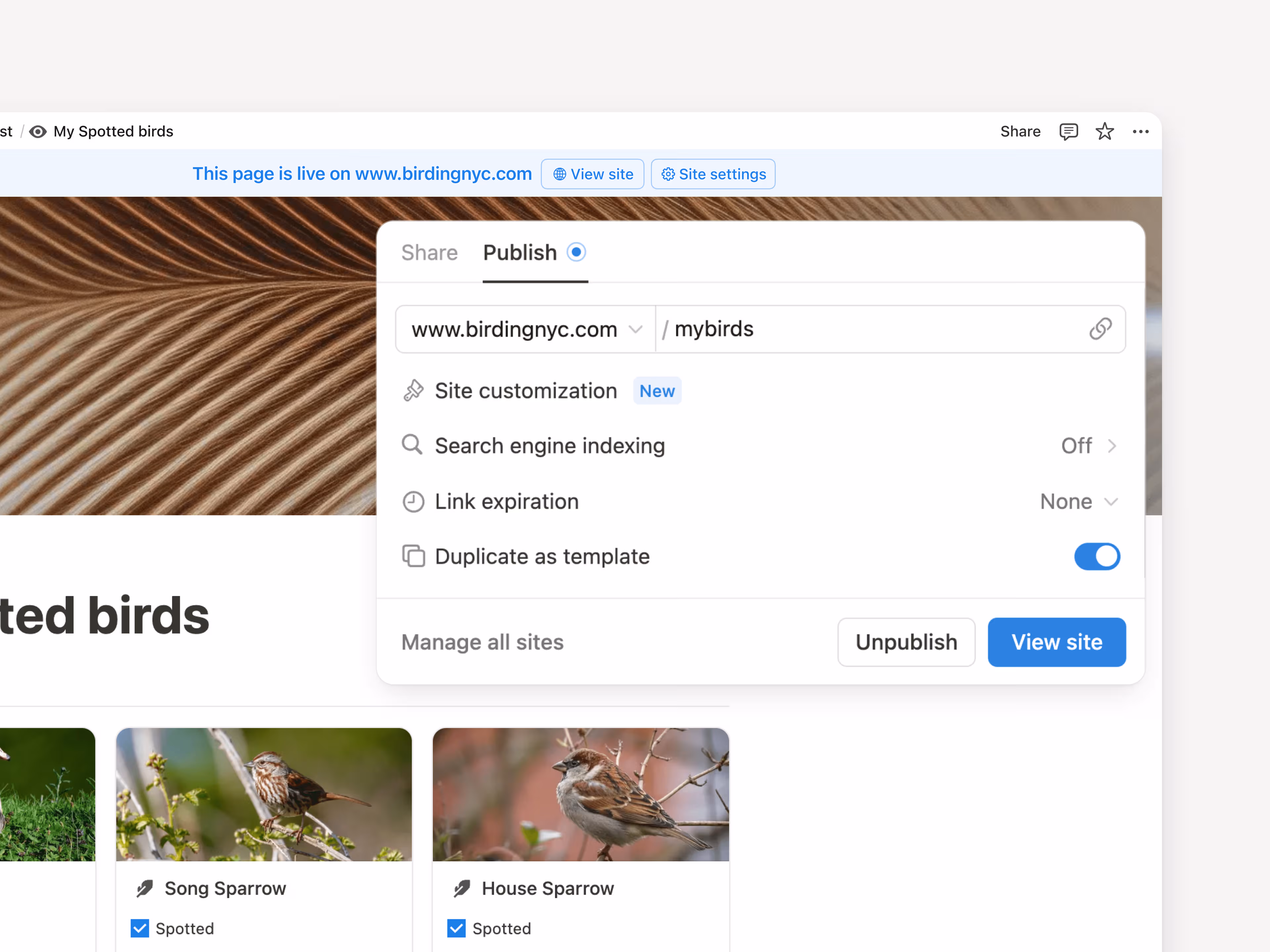Open the three-dot more options menu

point(1140,132)
